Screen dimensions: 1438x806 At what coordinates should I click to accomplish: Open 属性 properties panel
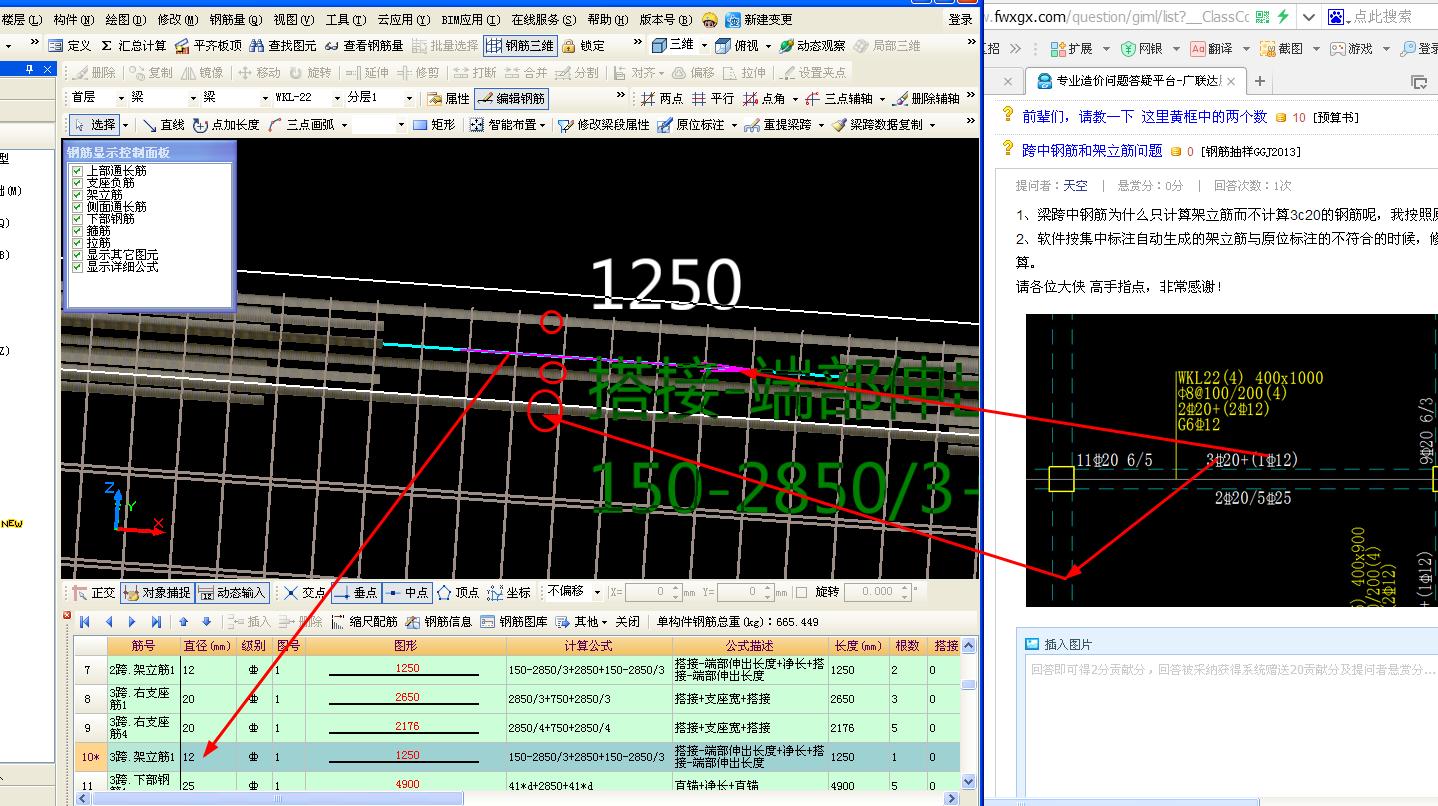[x=448, y=98]
